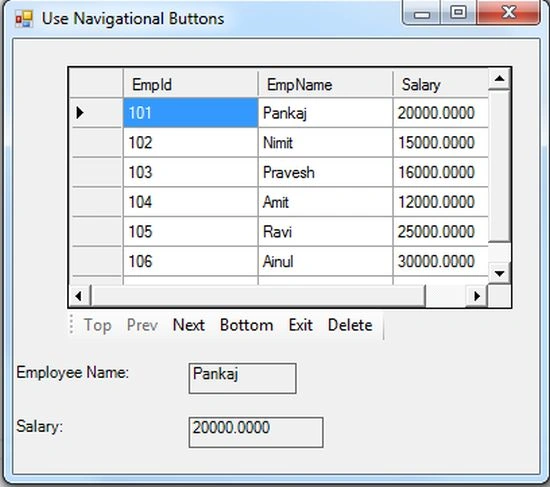The height and width of the screenshot is (487, 550).
Task: Click the Ainul name cell
Action: [326, 261]
